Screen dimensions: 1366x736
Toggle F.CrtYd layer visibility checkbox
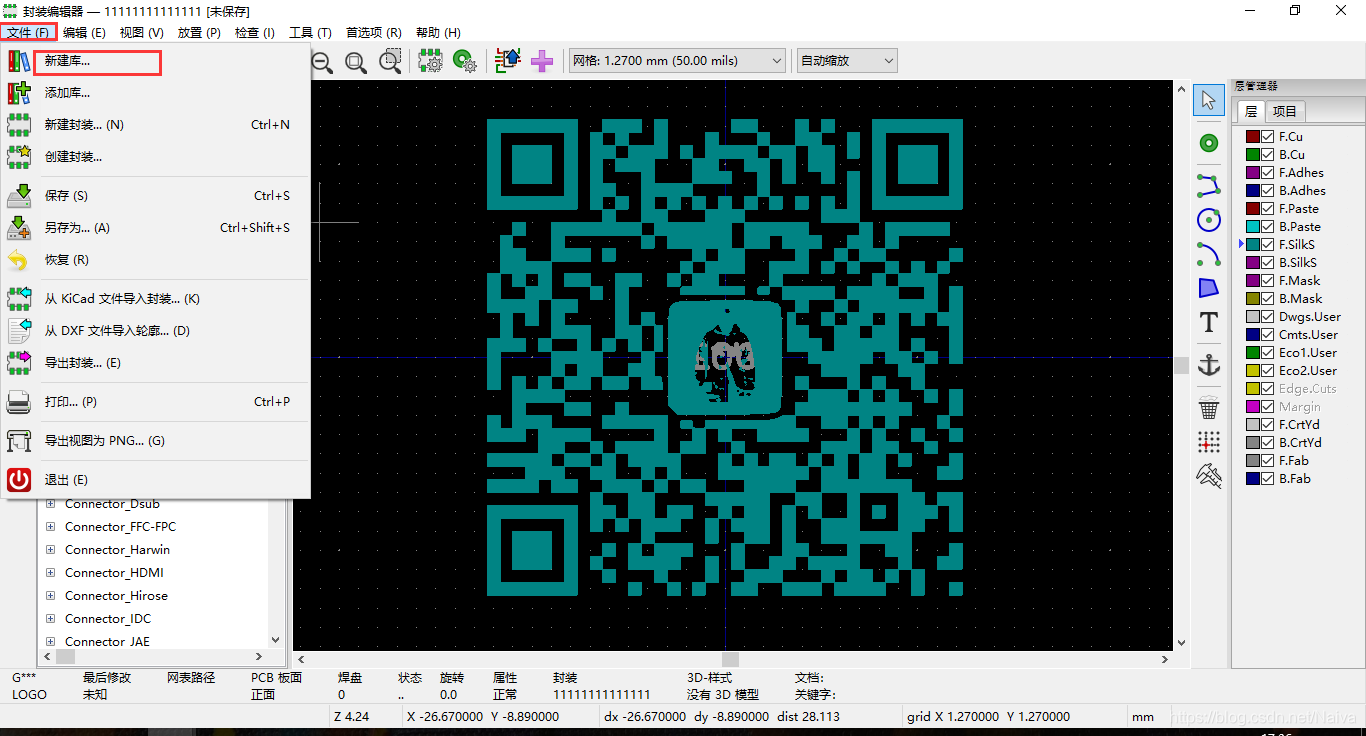click(1268, 425)
